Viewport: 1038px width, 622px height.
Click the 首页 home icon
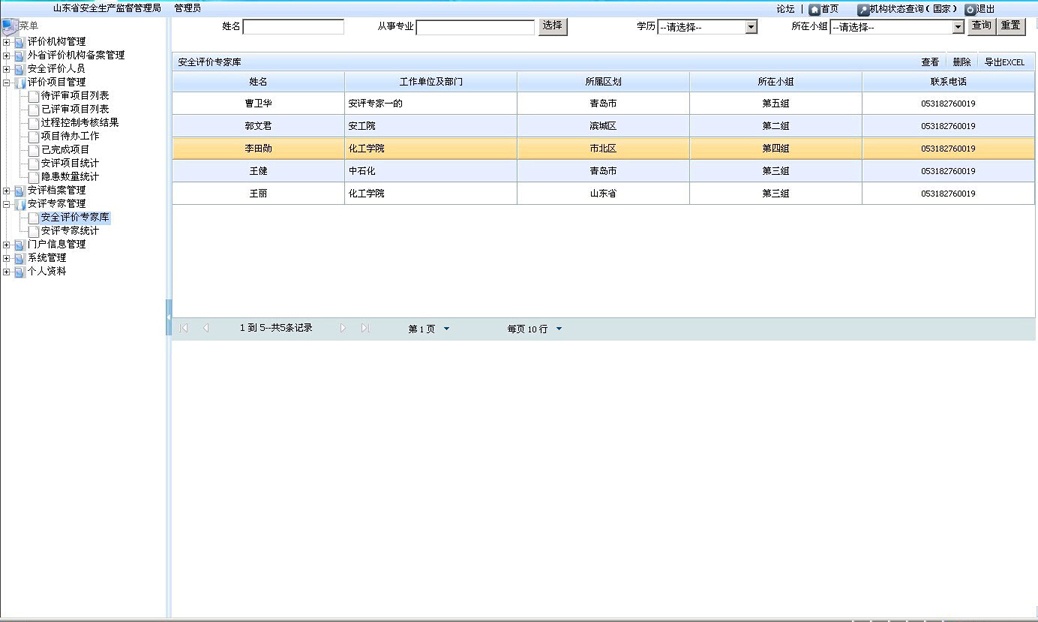(815, 9)
